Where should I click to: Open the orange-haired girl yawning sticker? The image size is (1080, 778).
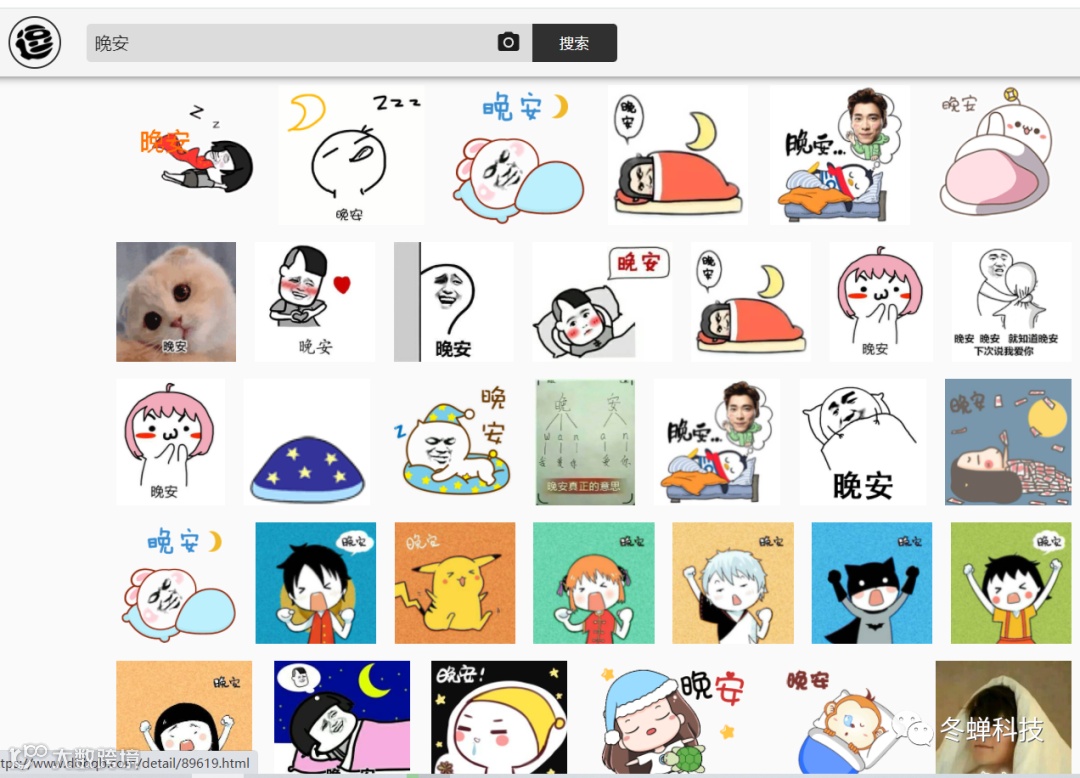point(594,583)
